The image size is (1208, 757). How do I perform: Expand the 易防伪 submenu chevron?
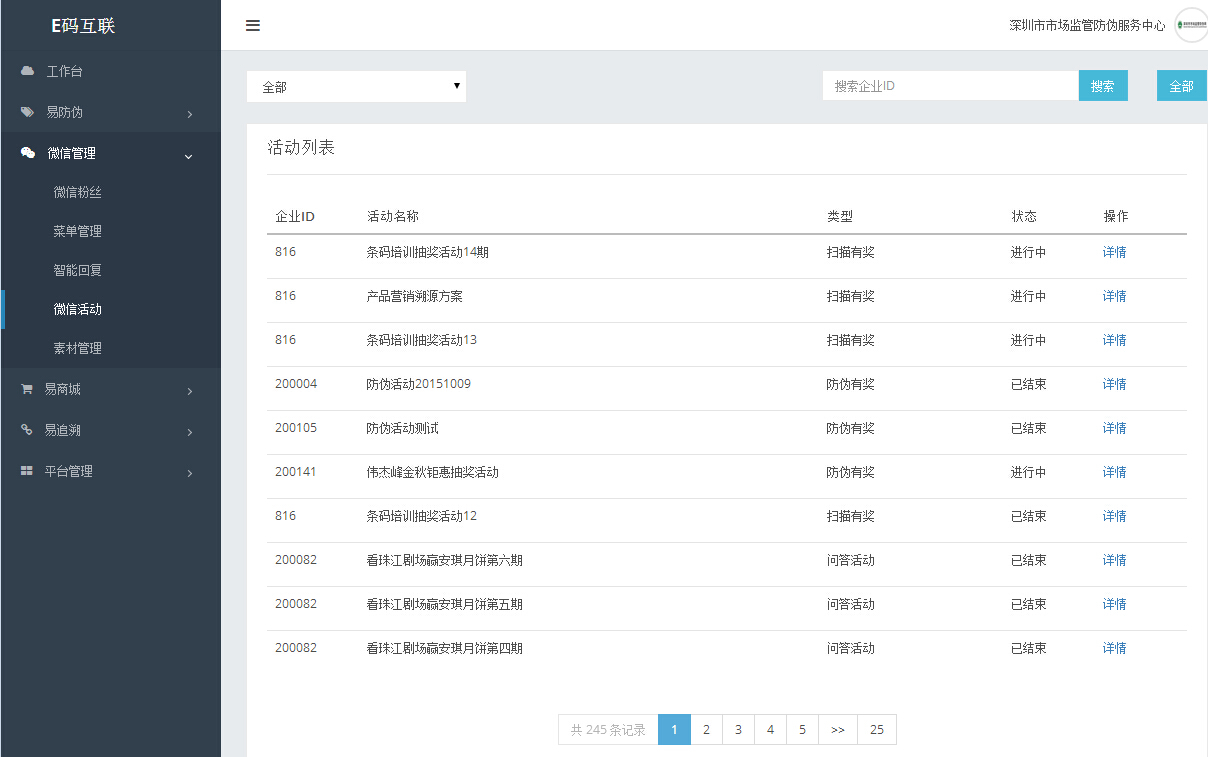[x=189, y=115]
